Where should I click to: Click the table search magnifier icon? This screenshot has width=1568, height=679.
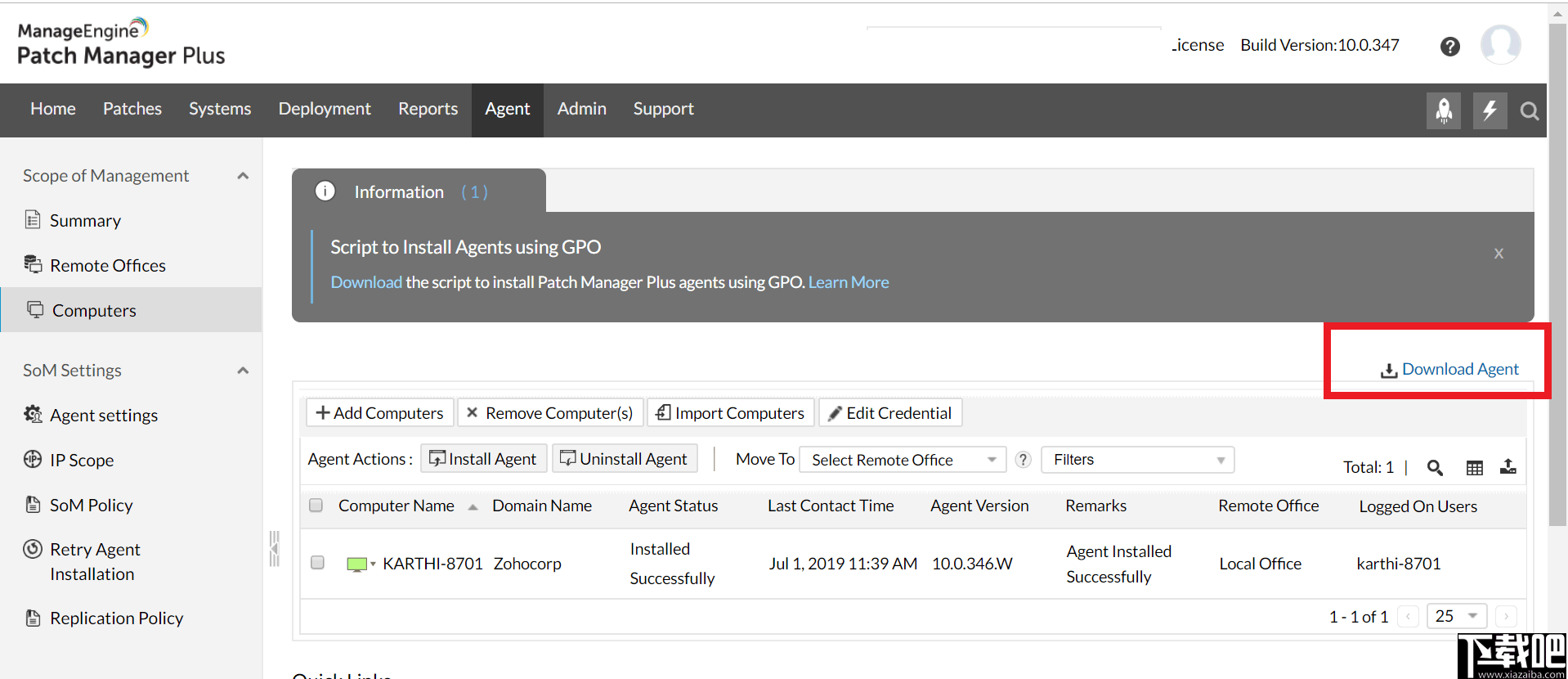click(1435, 467)
